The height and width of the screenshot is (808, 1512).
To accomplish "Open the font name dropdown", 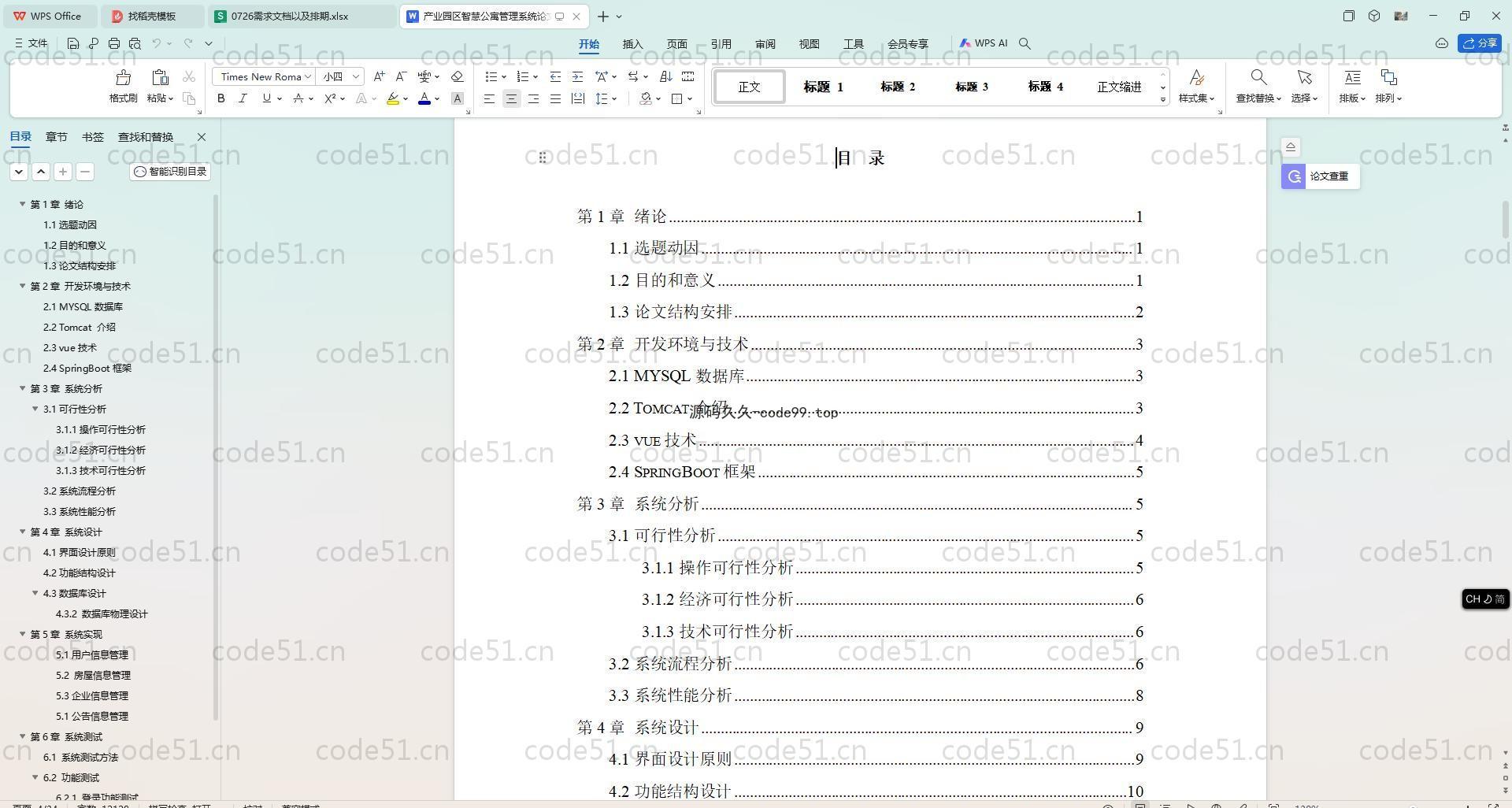I will pyautogui.click(x=308, y=76).
